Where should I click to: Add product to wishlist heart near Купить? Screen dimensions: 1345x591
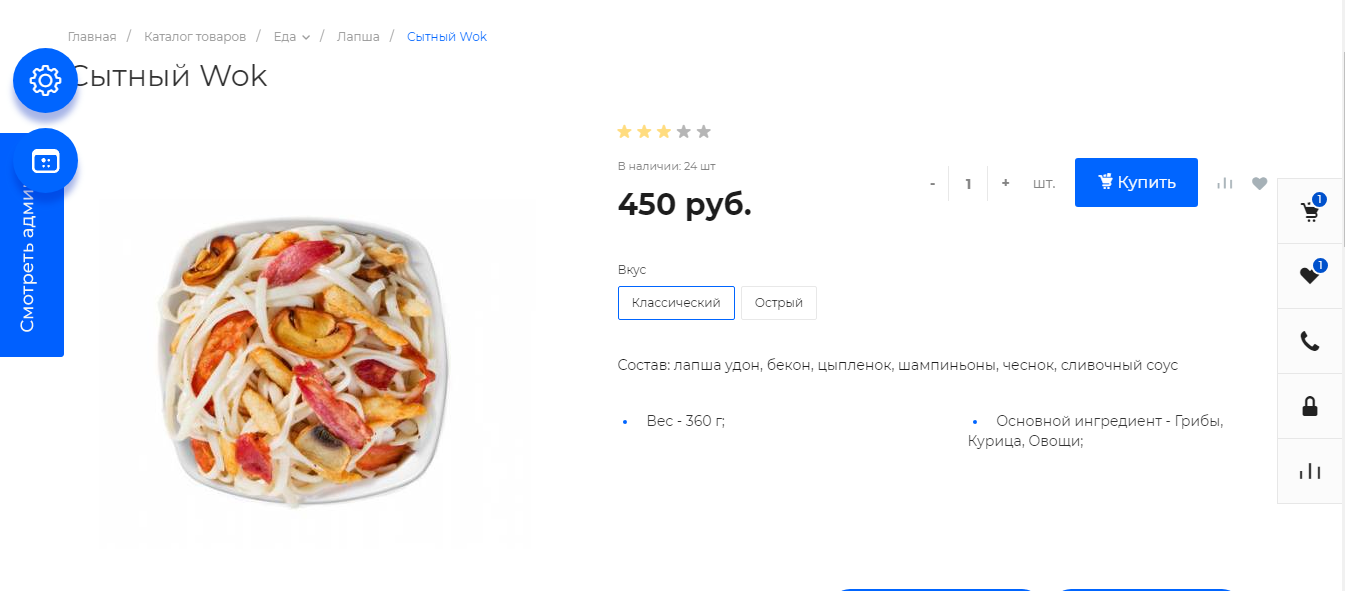(1260, 183)
